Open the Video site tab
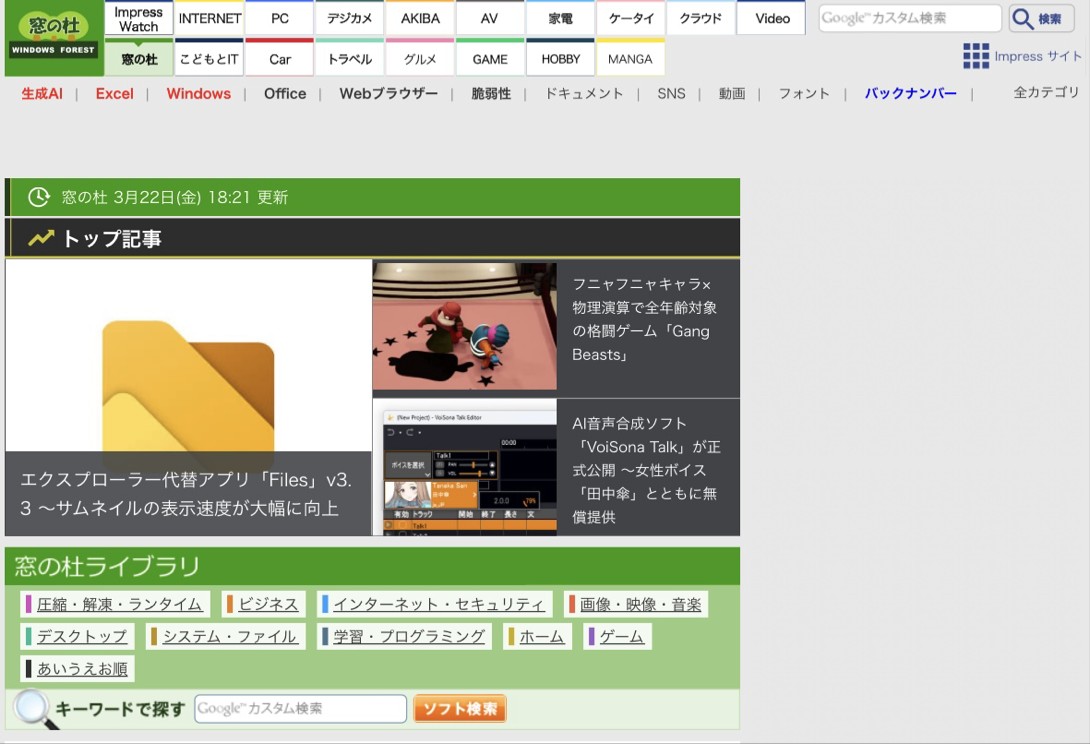The height and width of the screenshot is (744, 1090). (772, 19)
